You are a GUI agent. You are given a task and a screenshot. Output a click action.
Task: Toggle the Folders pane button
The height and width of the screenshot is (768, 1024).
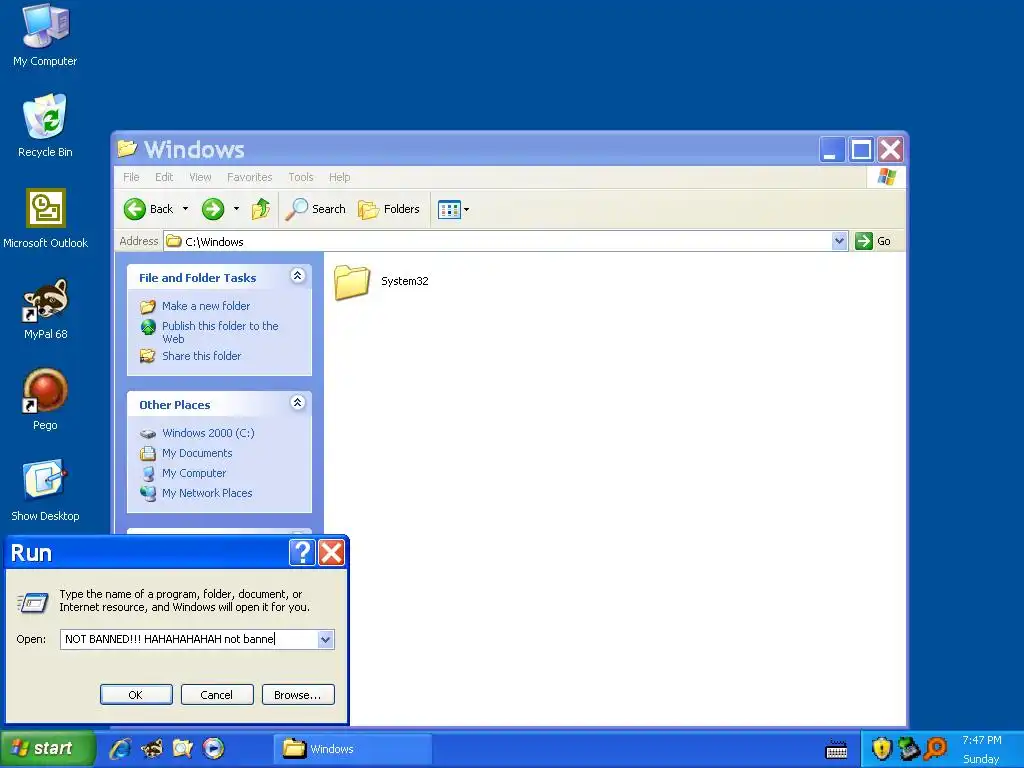click(389, 209)
